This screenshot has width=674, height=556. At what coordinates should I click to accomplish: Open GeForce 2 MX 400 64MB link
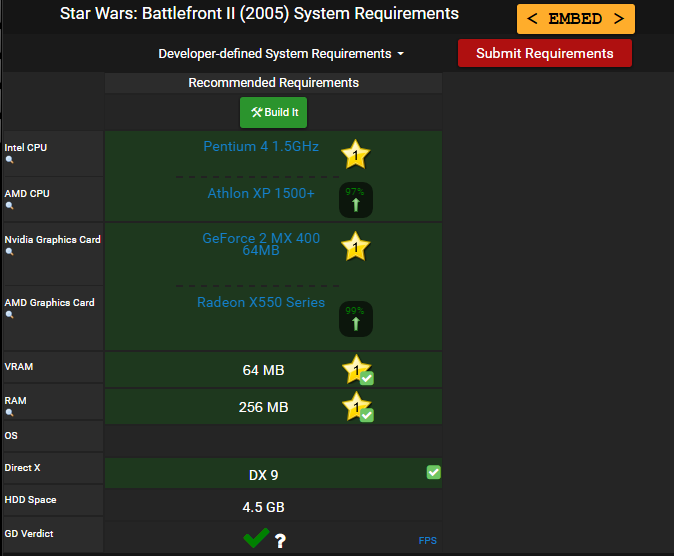tap(261, 244)
